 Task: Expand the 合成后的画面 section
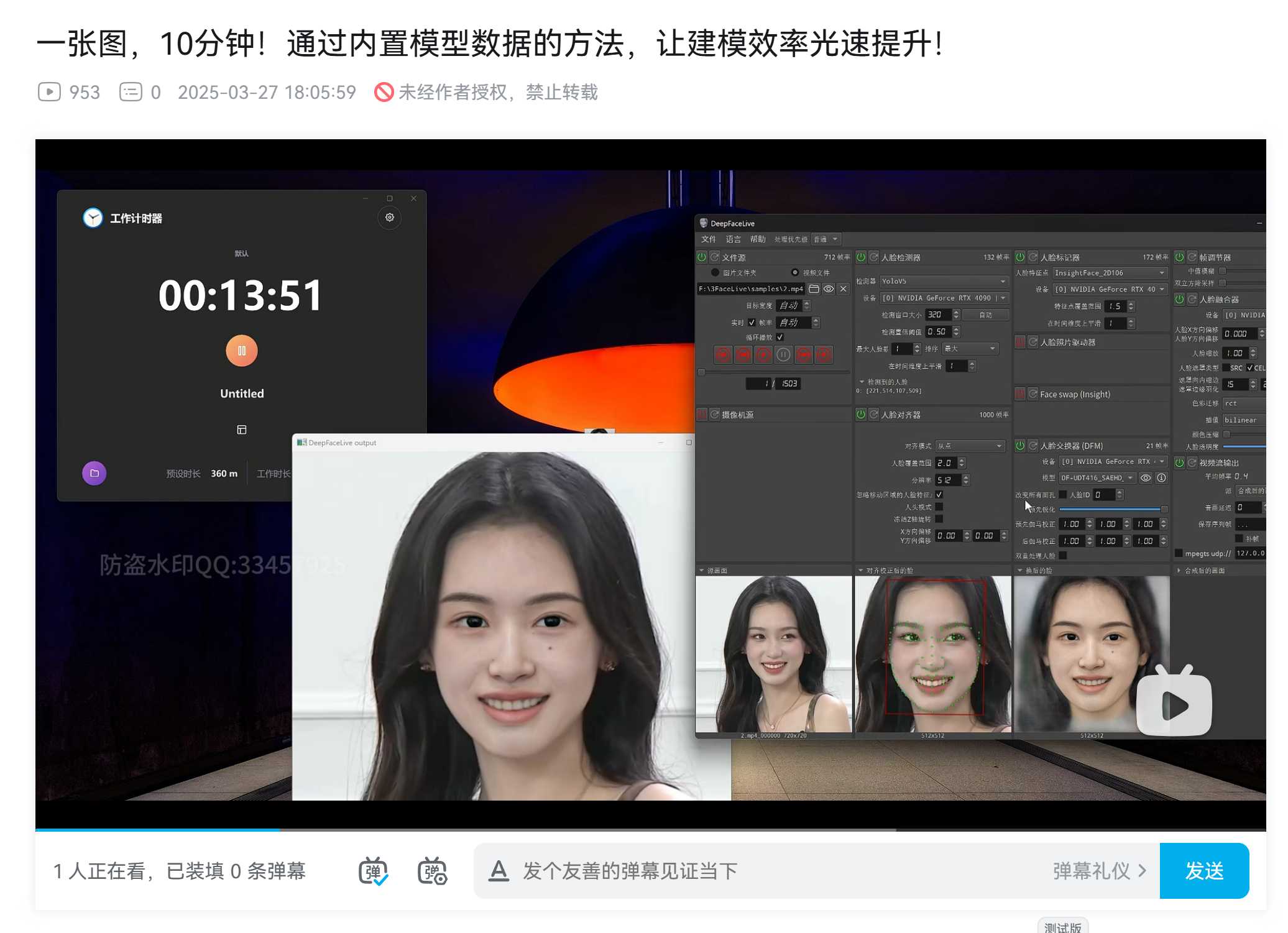coord(1179,570)
